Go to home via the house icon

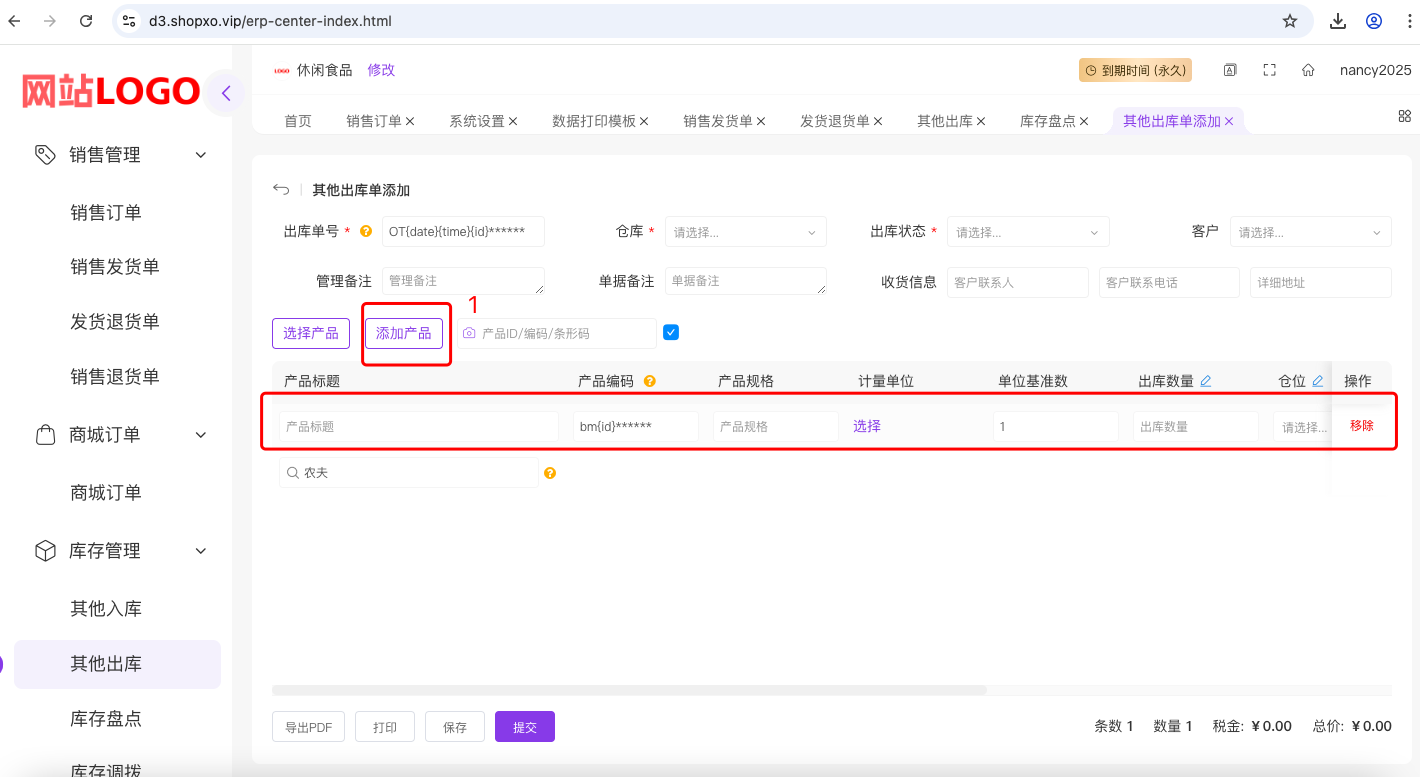pyautogui.click(x=1308, y=70)
